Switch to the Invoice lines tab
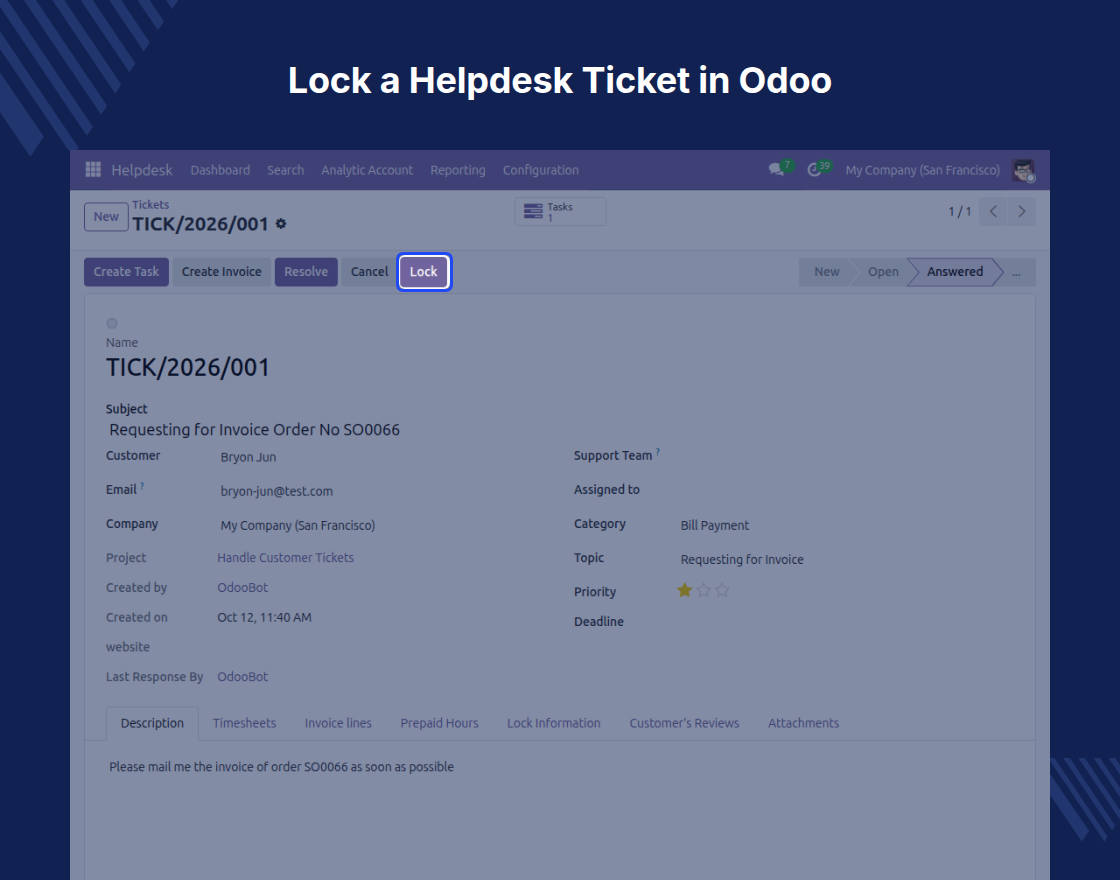Screen dimensions: 1120x880 pos(338,723)
